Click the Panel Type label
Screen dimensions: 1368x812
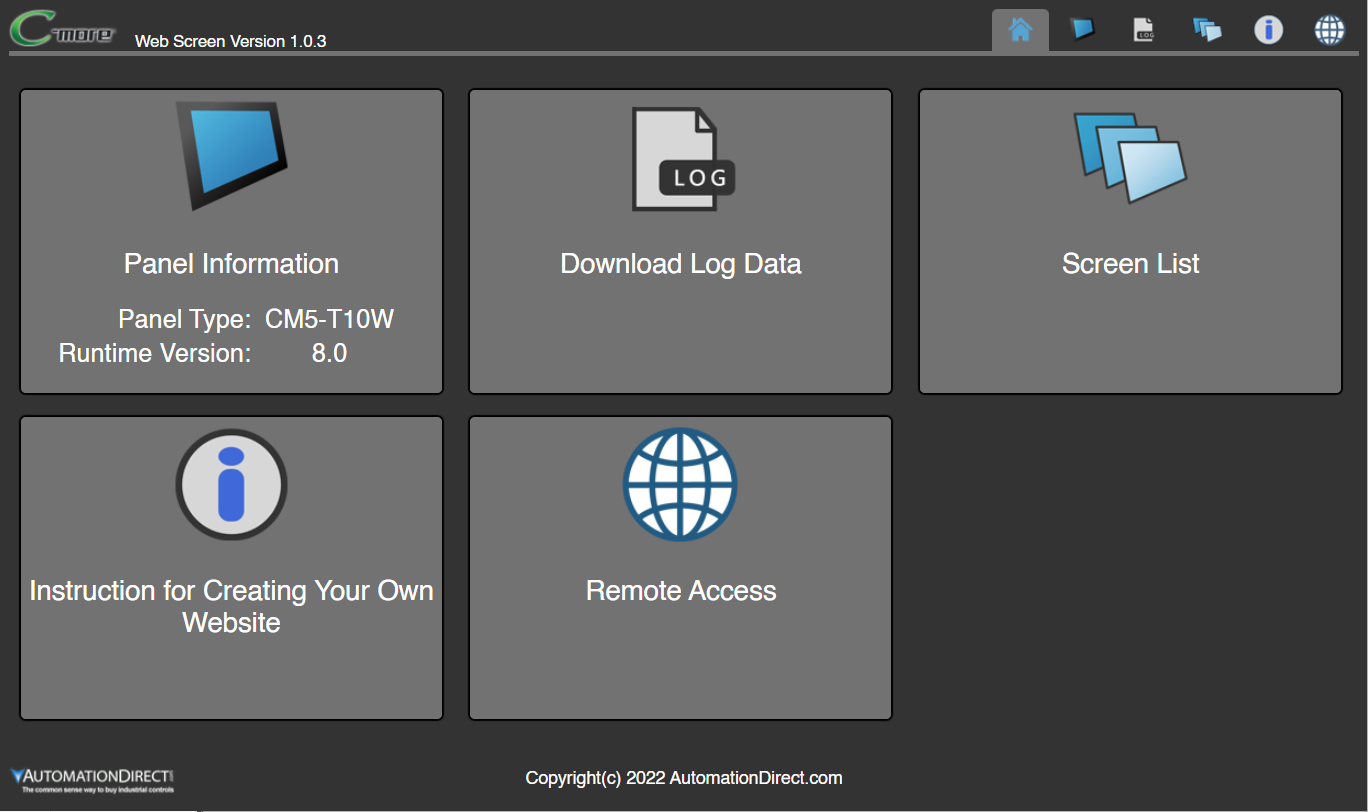[185, 320]
